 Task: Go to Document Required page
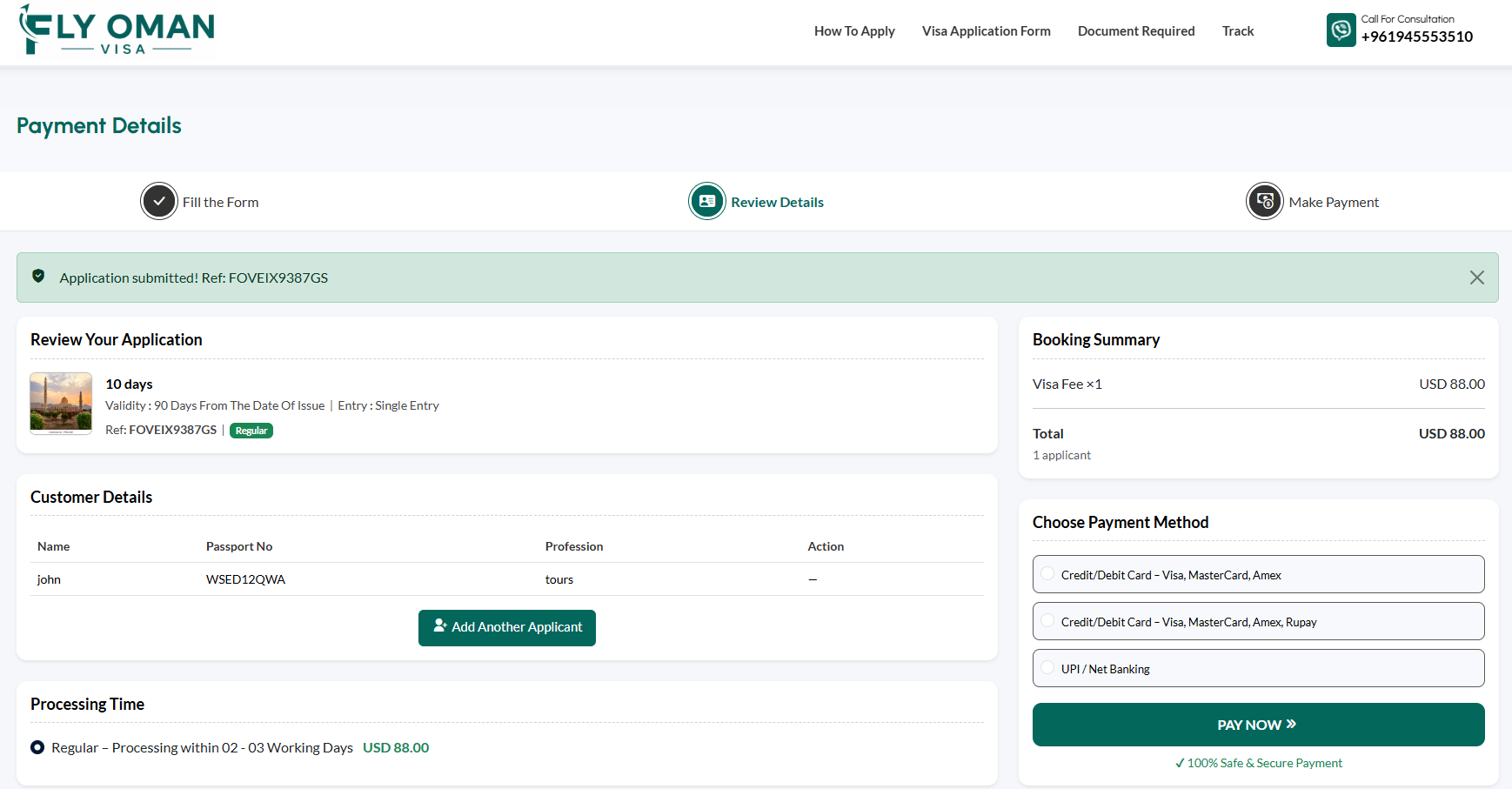coord(1136,31)
